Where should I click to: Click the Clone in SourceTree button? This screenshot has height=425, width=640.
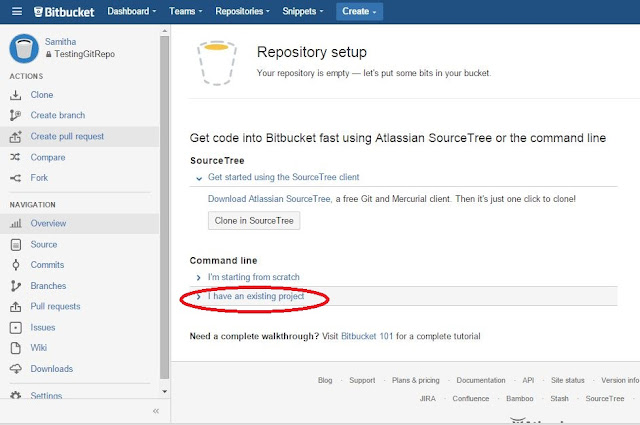pos(254,220)
